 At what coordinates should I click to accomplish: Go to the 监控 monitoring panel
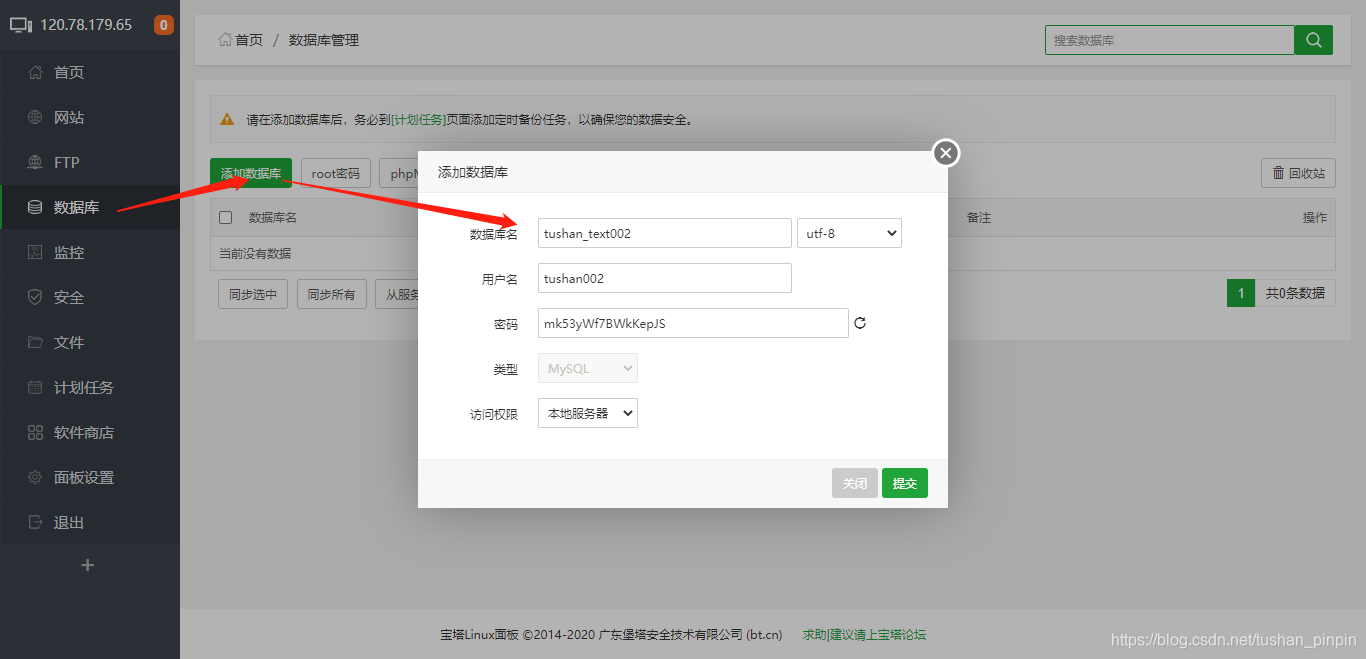68,251
